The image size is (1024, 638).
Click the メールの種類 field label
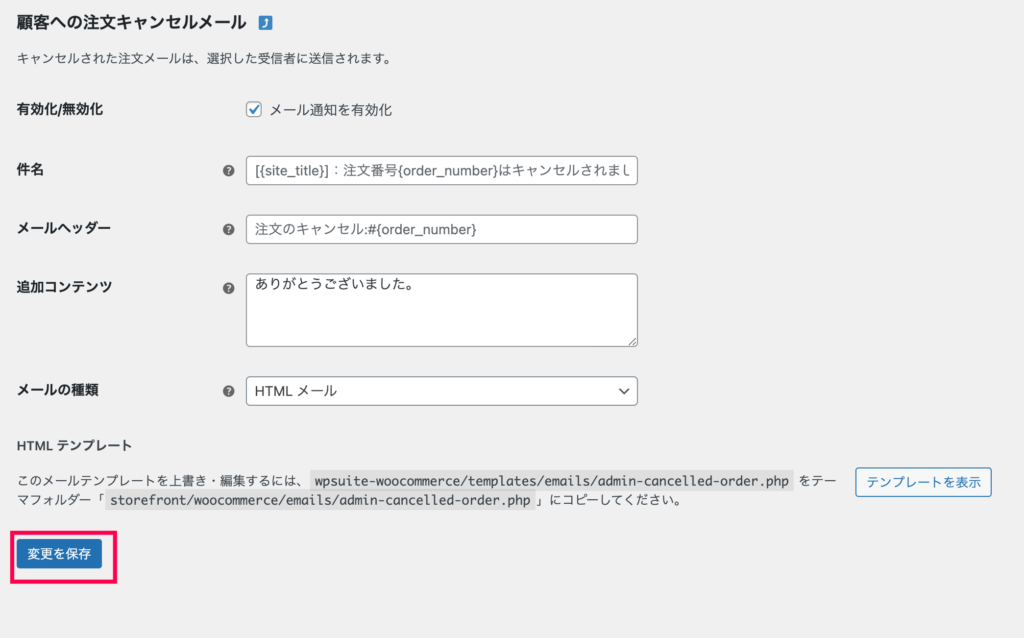click(57, 390)
